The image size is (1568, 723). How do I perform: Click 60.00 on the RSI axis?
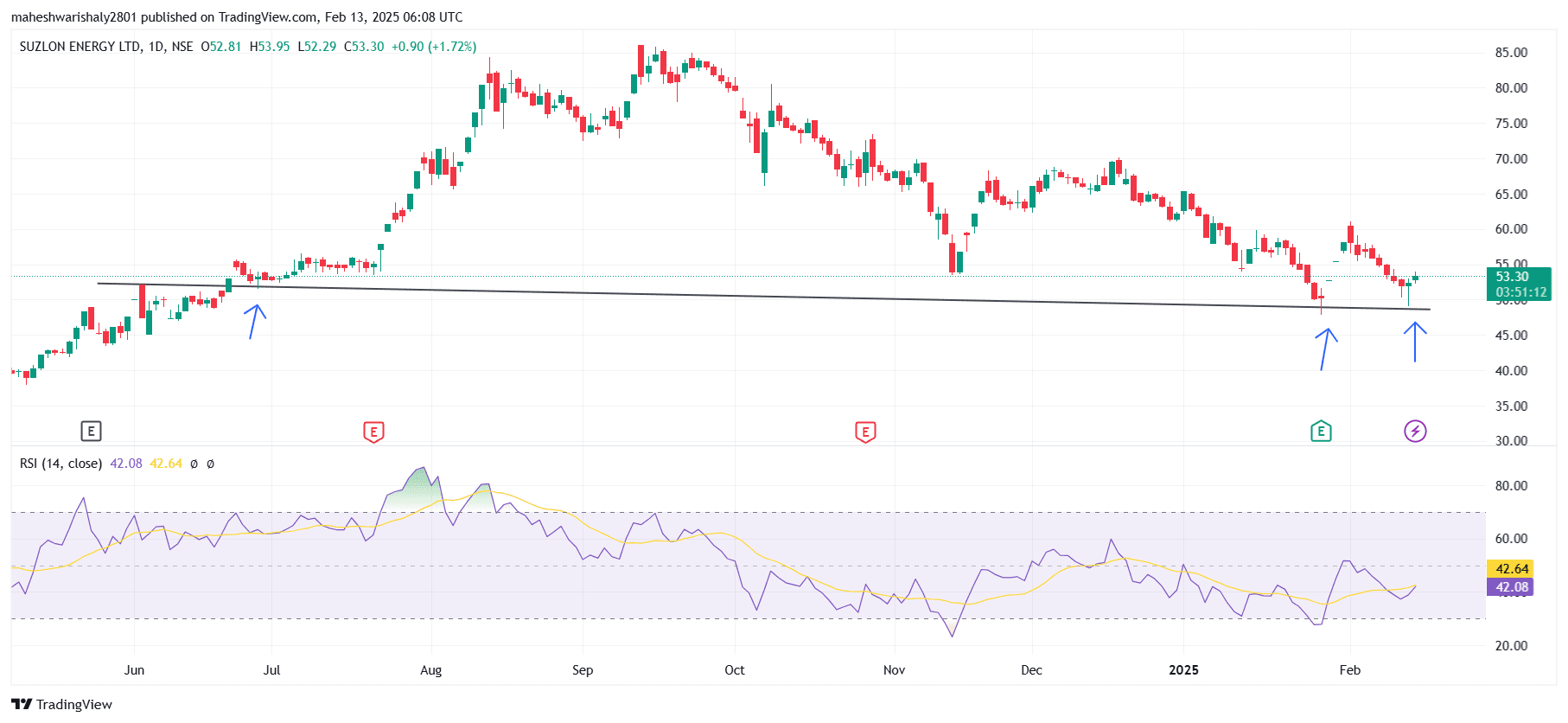coord(1511,539)
